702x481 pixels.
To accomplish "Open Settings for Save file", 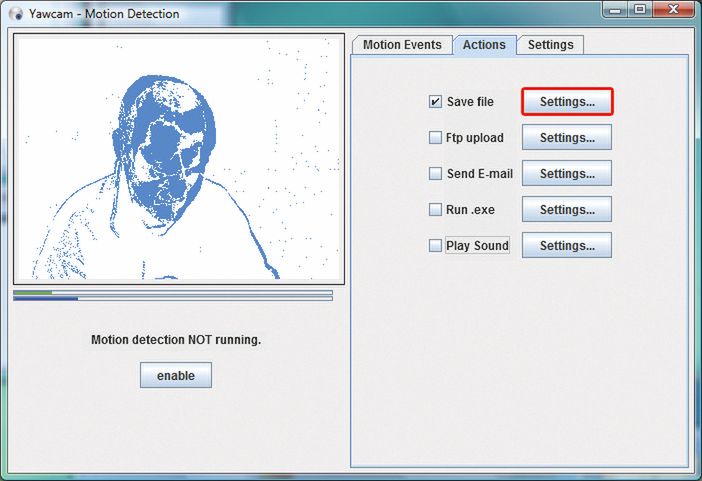I will pyautogui.click(x=567, y=102).
